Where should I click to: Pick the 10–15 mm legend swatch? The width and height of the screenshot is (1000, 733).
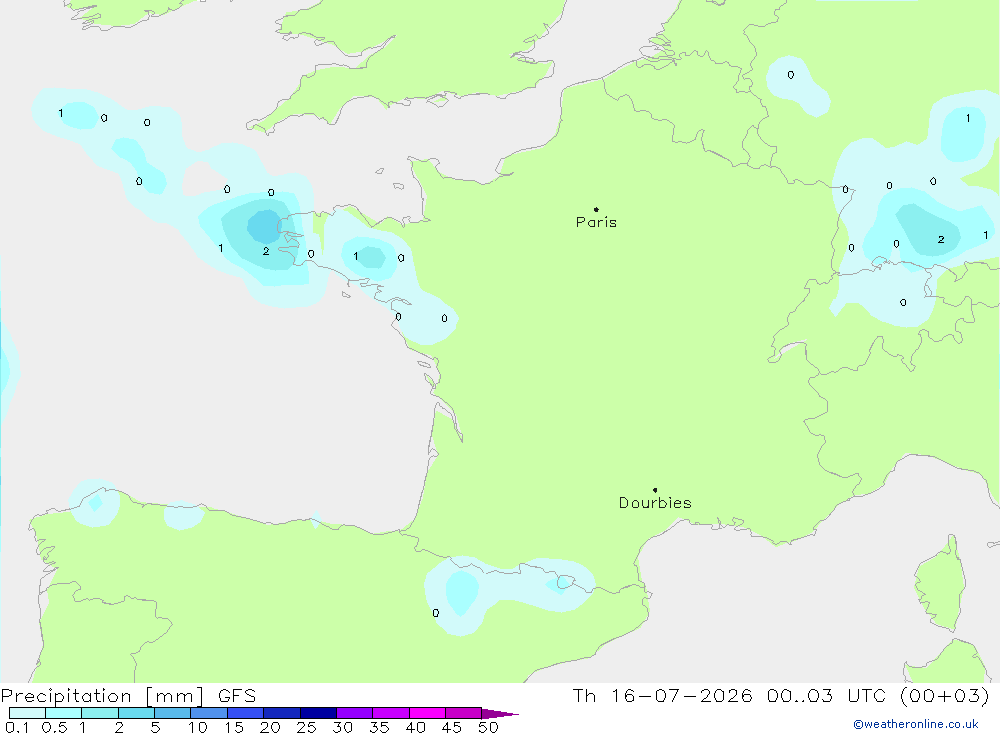[x=209, y=713]
